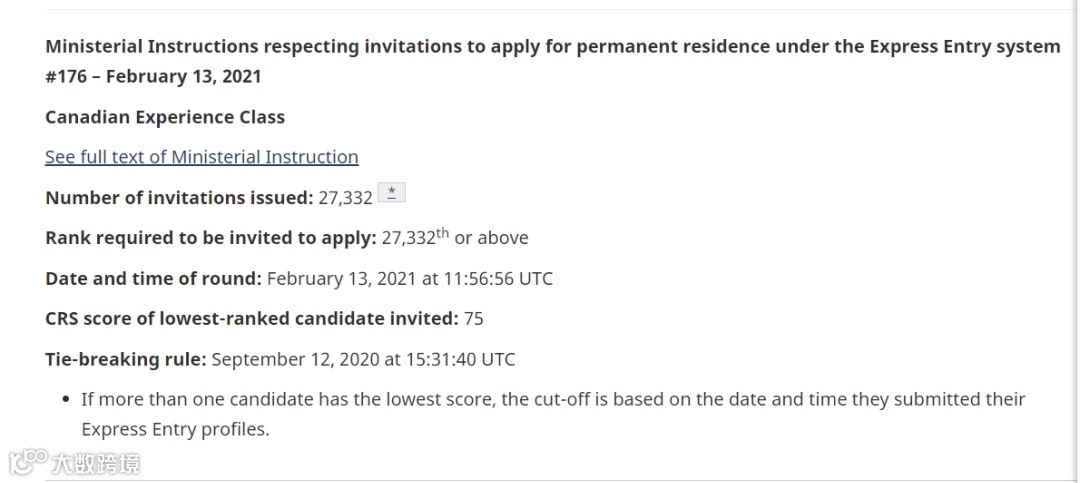Click the Ministerial Instructions heading title

click(x=553, y=47)
